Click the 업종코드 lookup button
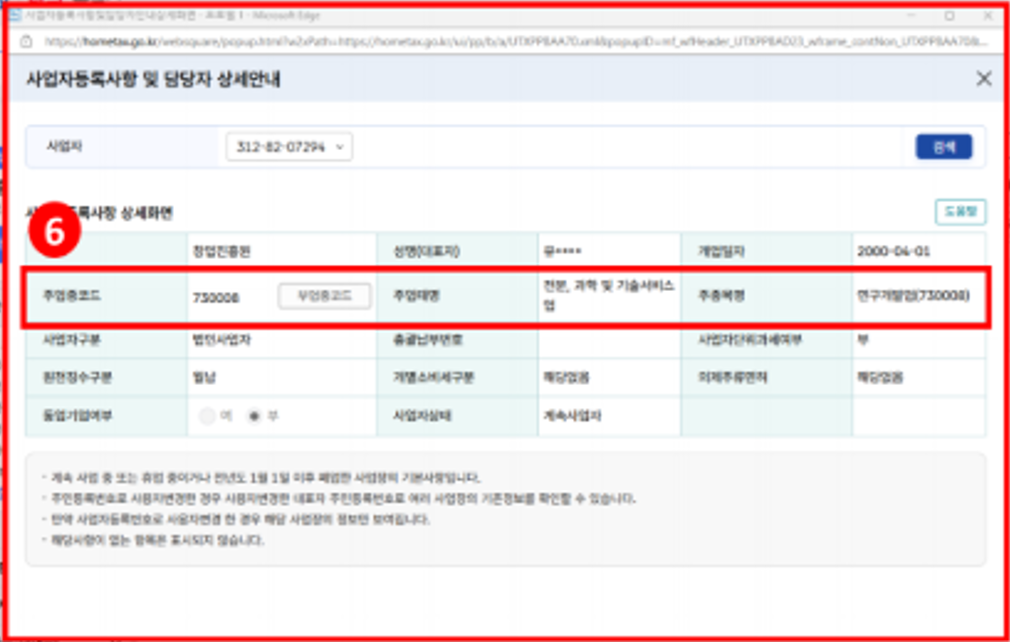 (323, 296)
